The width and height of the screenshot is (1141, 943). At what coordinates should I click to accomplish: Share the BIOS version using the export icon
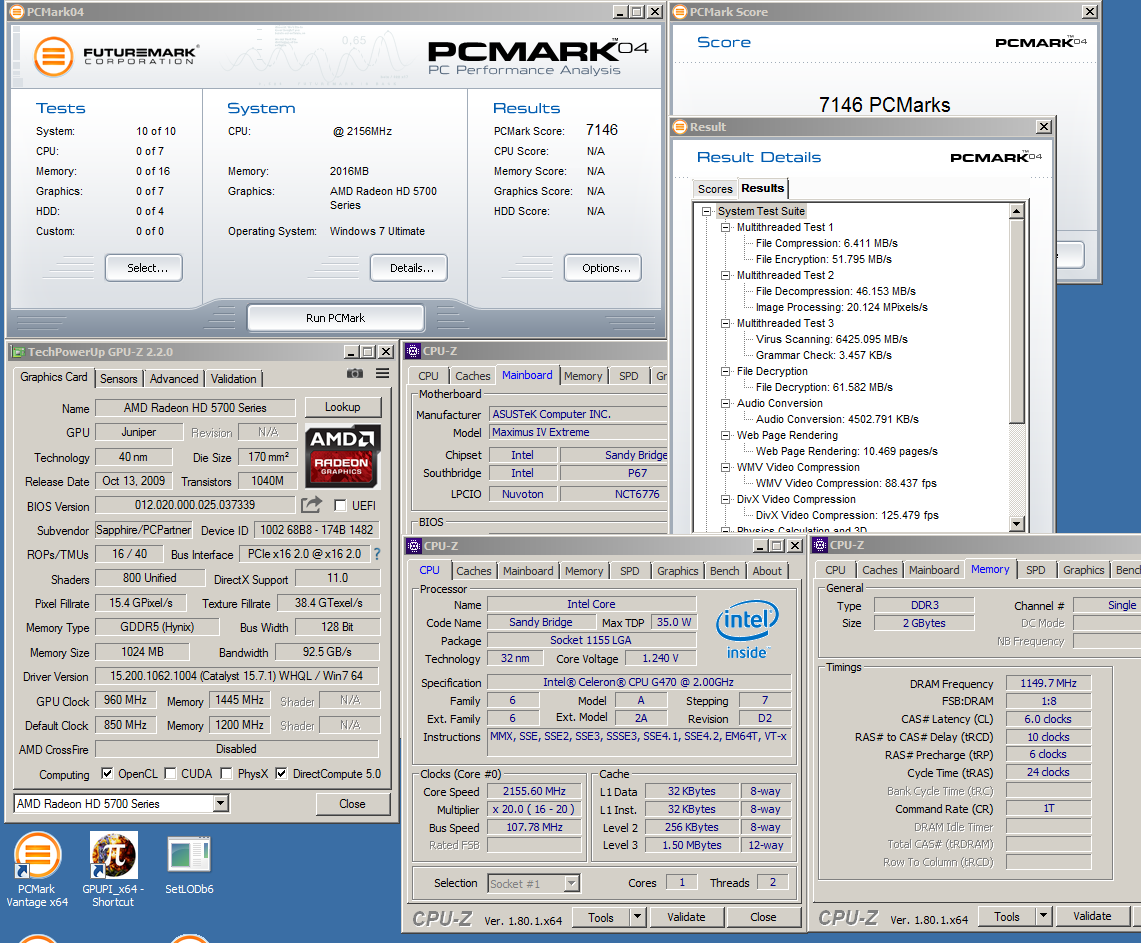click(x=311, y=504)
